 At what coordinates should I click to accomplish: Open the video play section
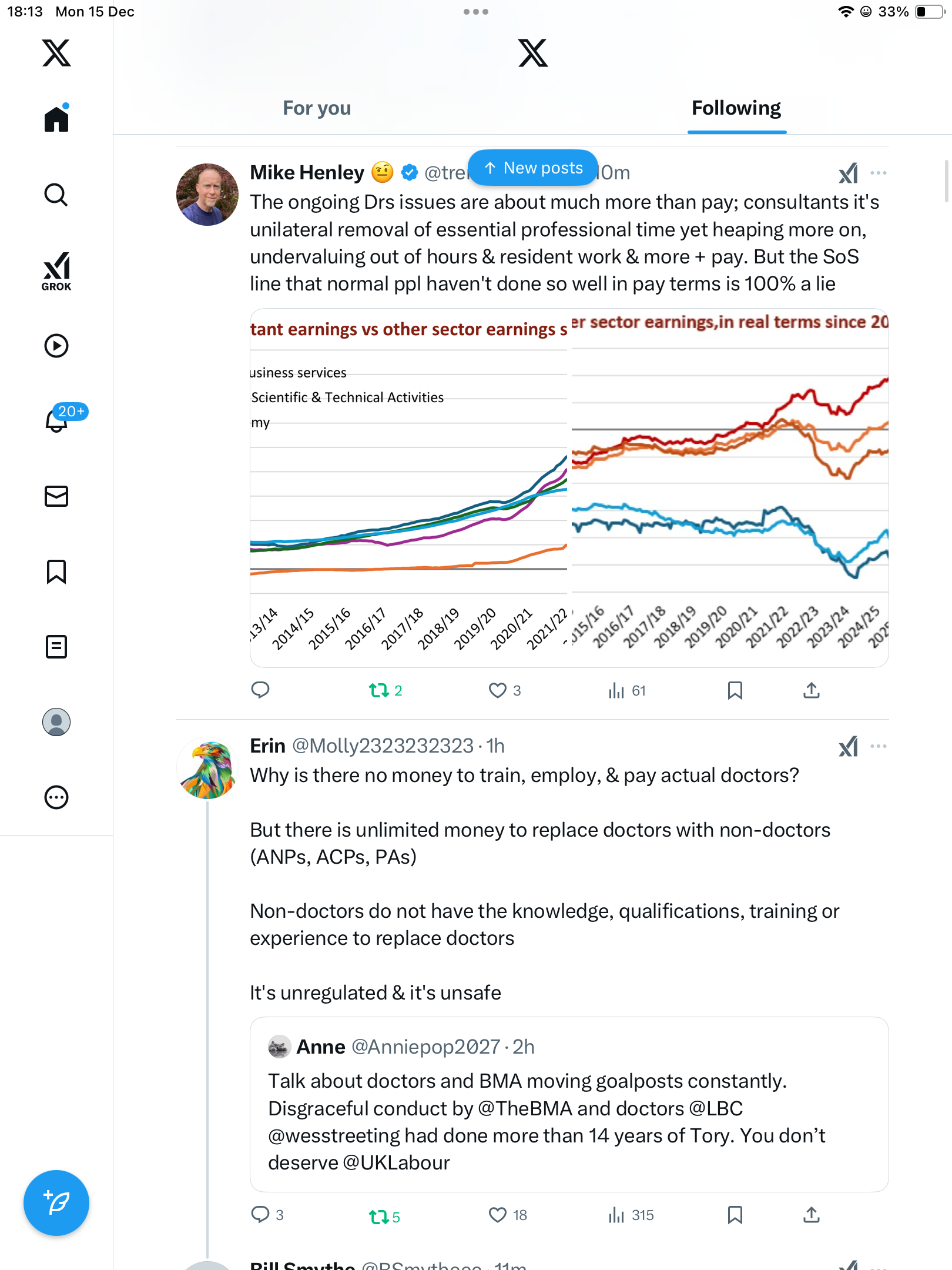click(56, 346)
